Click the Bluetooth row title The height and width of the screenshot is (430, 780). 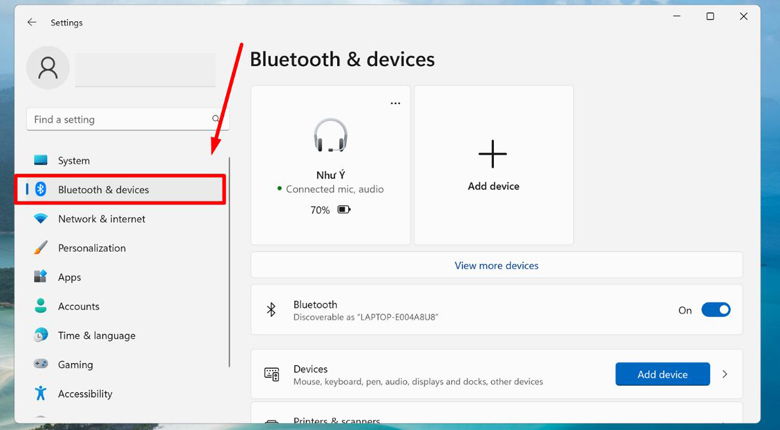(315, 304)
